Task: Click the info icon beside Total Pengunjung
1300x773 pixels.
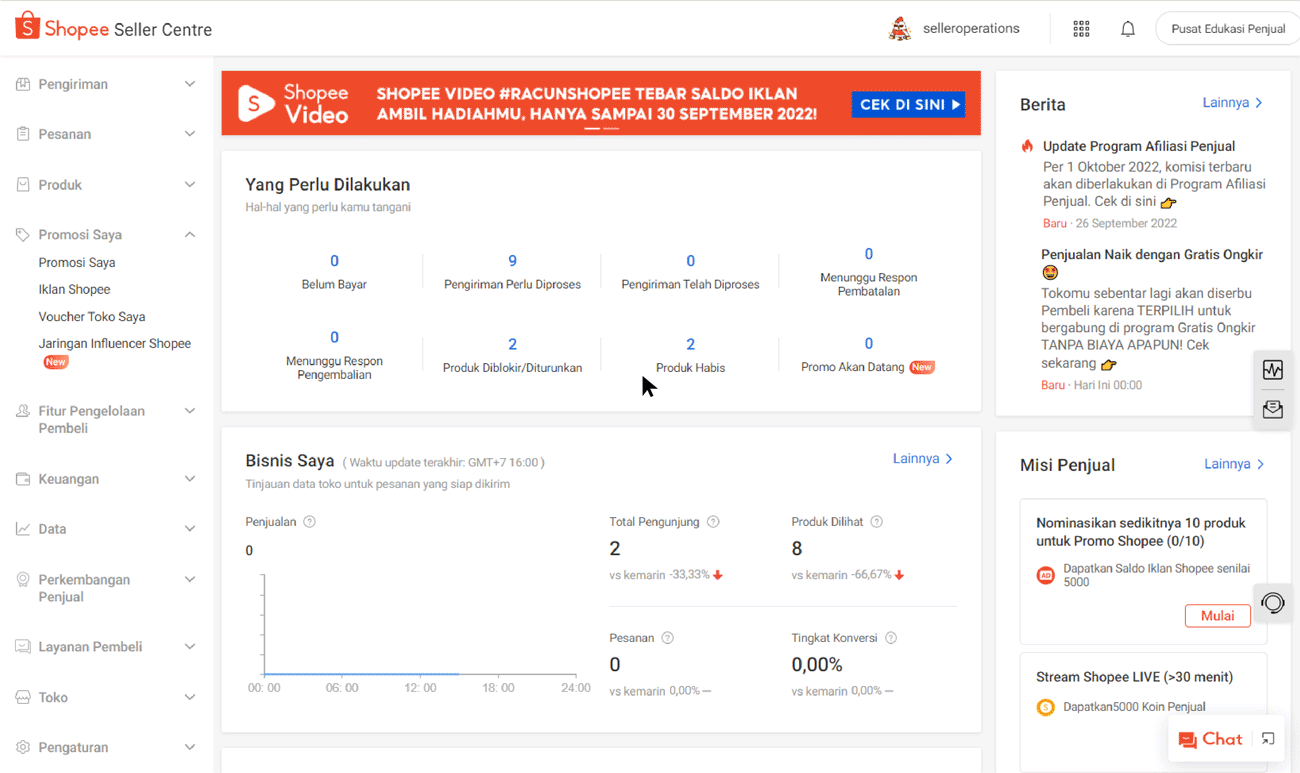Action: (x=713, y=522)
